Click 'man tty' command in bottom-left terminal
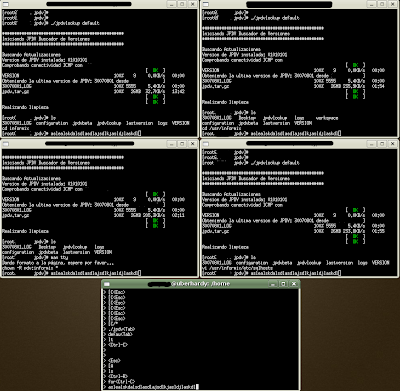The image size is (400, 391). point(59,258)
